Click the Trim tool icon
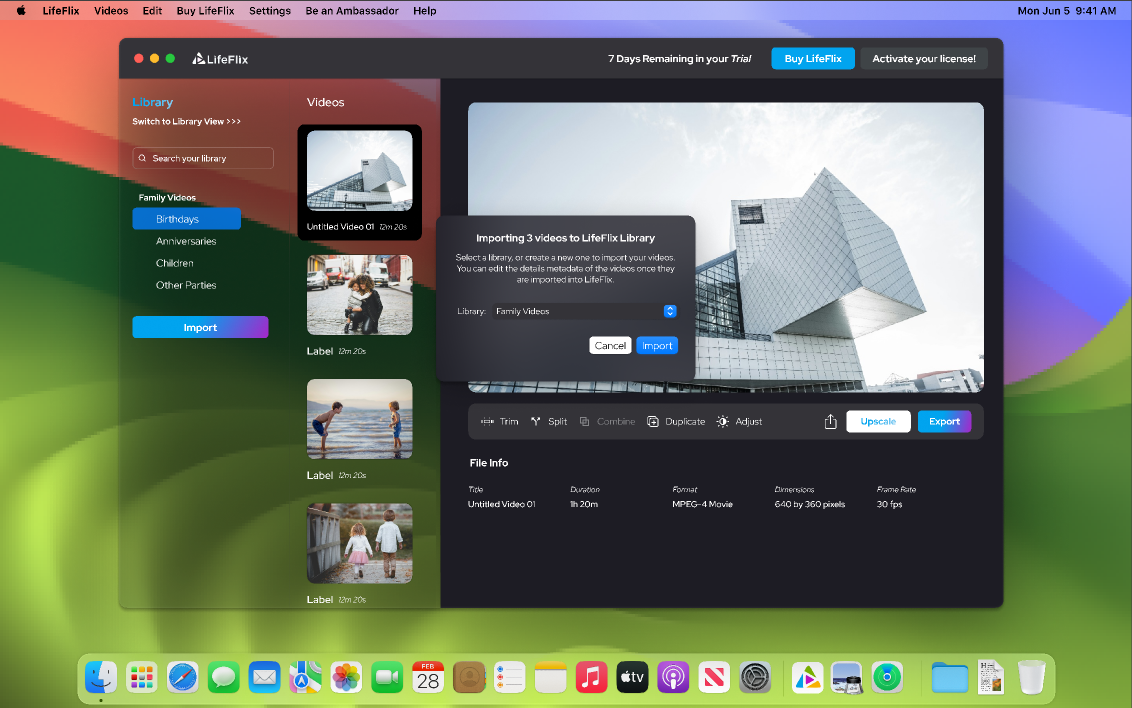This screenshot has height=708, width=1132. click(x=487, y=421)
